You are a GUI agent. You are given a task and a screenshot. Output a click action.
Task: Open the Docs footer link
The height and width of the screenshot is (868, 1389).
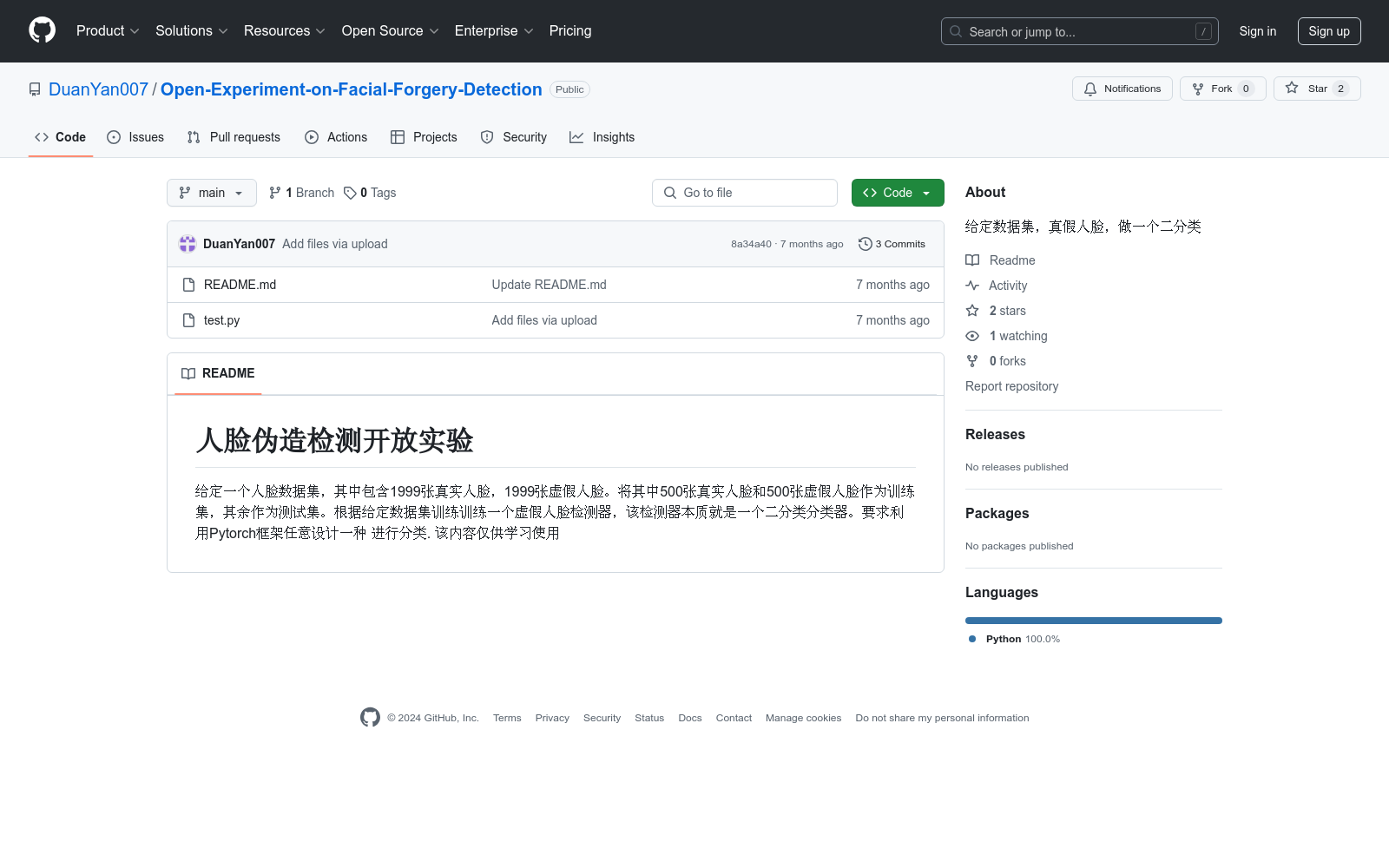(690, 718)
